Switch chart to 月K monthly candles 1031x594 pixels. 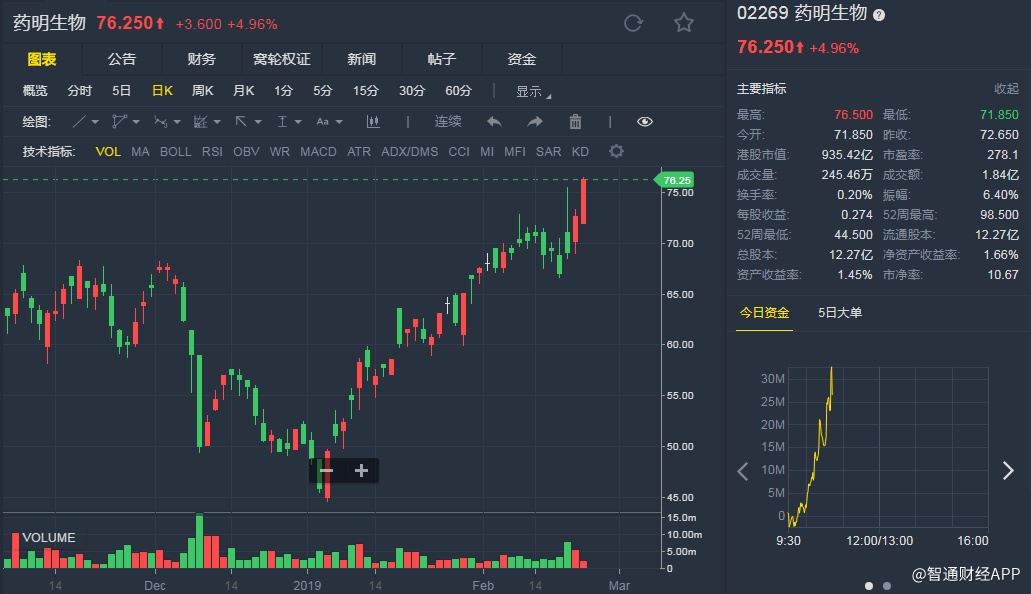click(243, 91)
